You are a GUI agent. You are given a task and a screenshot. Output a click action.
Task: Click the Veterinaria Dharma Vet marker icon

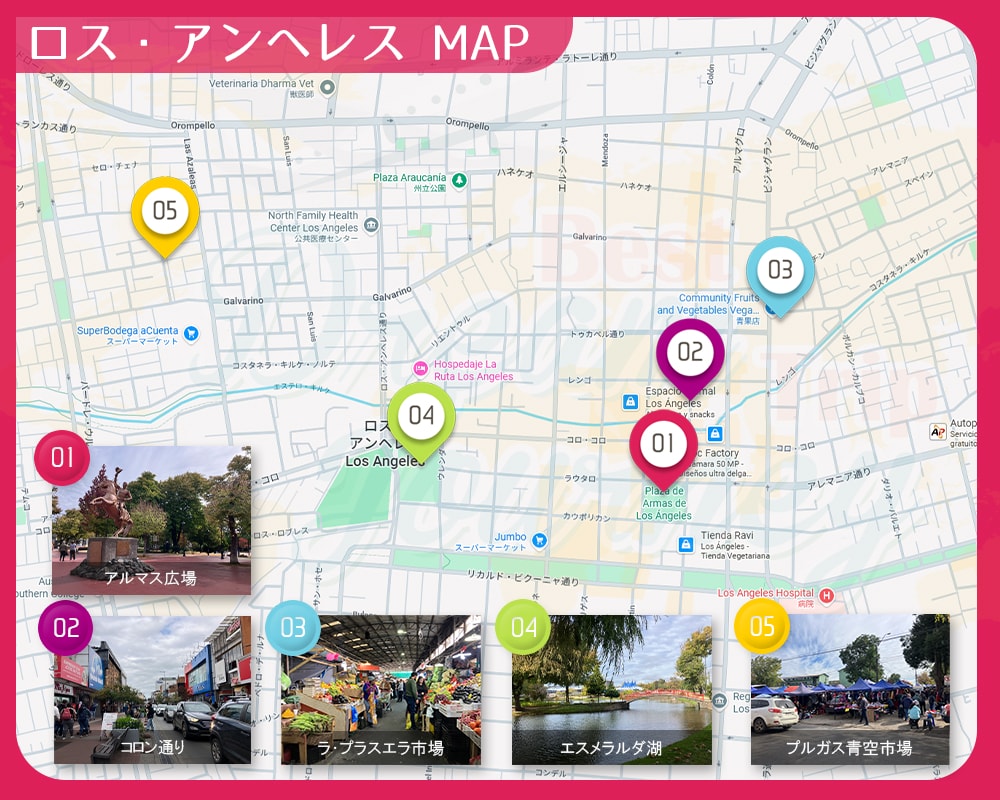click(327, 86)
